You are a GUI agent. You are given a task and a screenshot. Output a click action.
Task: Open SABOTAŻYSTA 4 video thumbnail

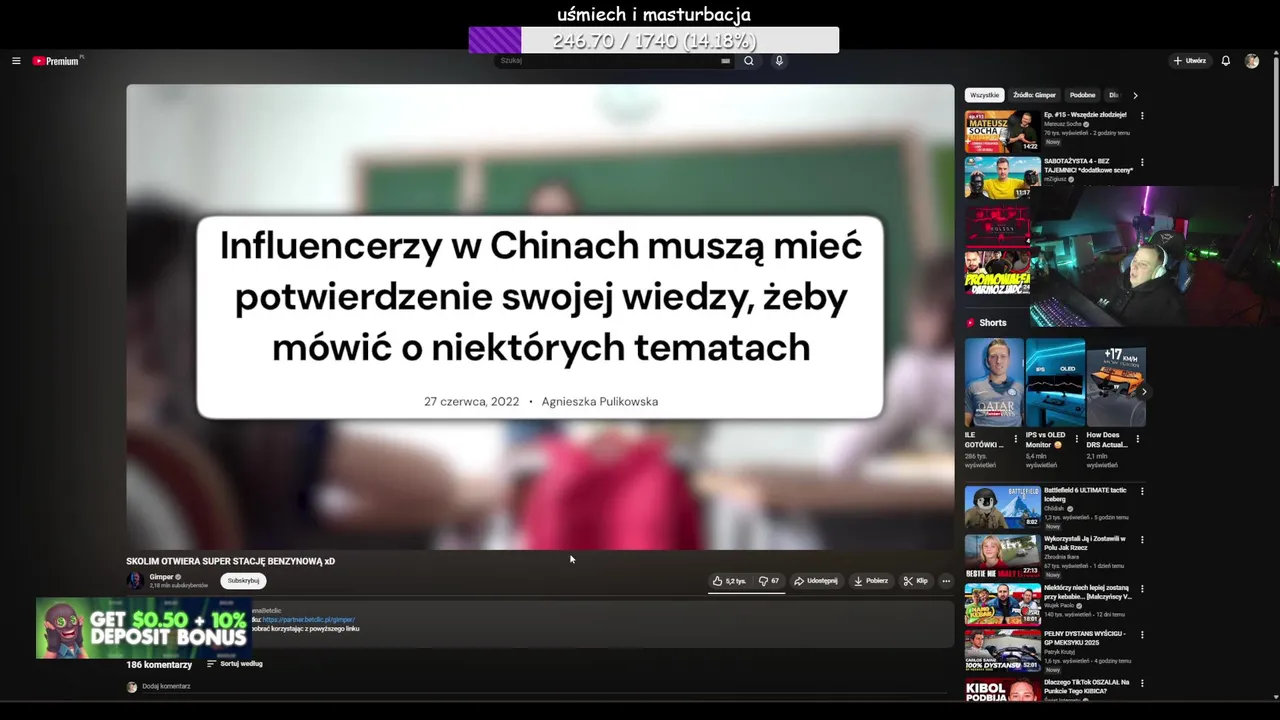coord(1003,177)
